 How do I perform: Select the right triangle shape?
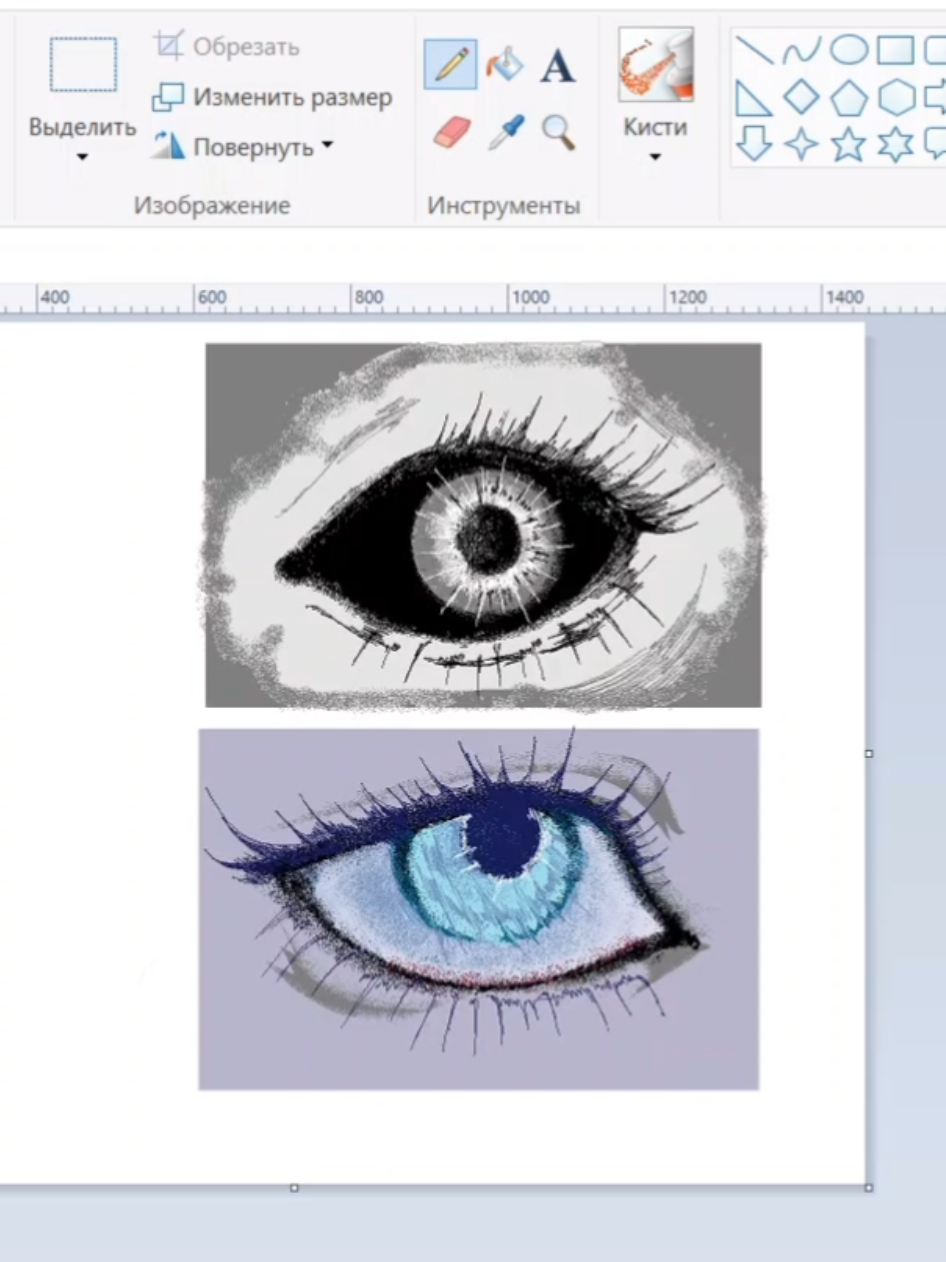754,98
